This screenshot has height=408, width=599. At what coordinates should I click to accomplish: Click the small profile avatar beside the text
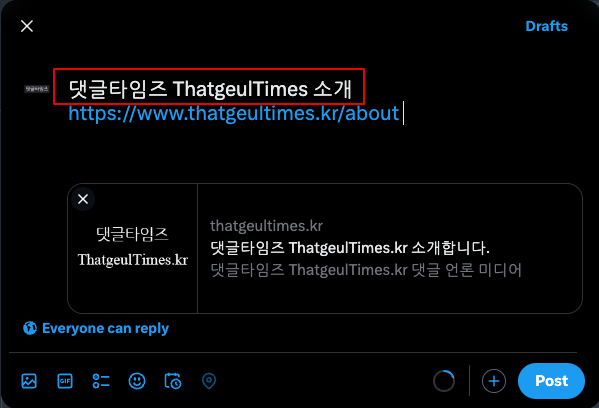click(37, 89)
